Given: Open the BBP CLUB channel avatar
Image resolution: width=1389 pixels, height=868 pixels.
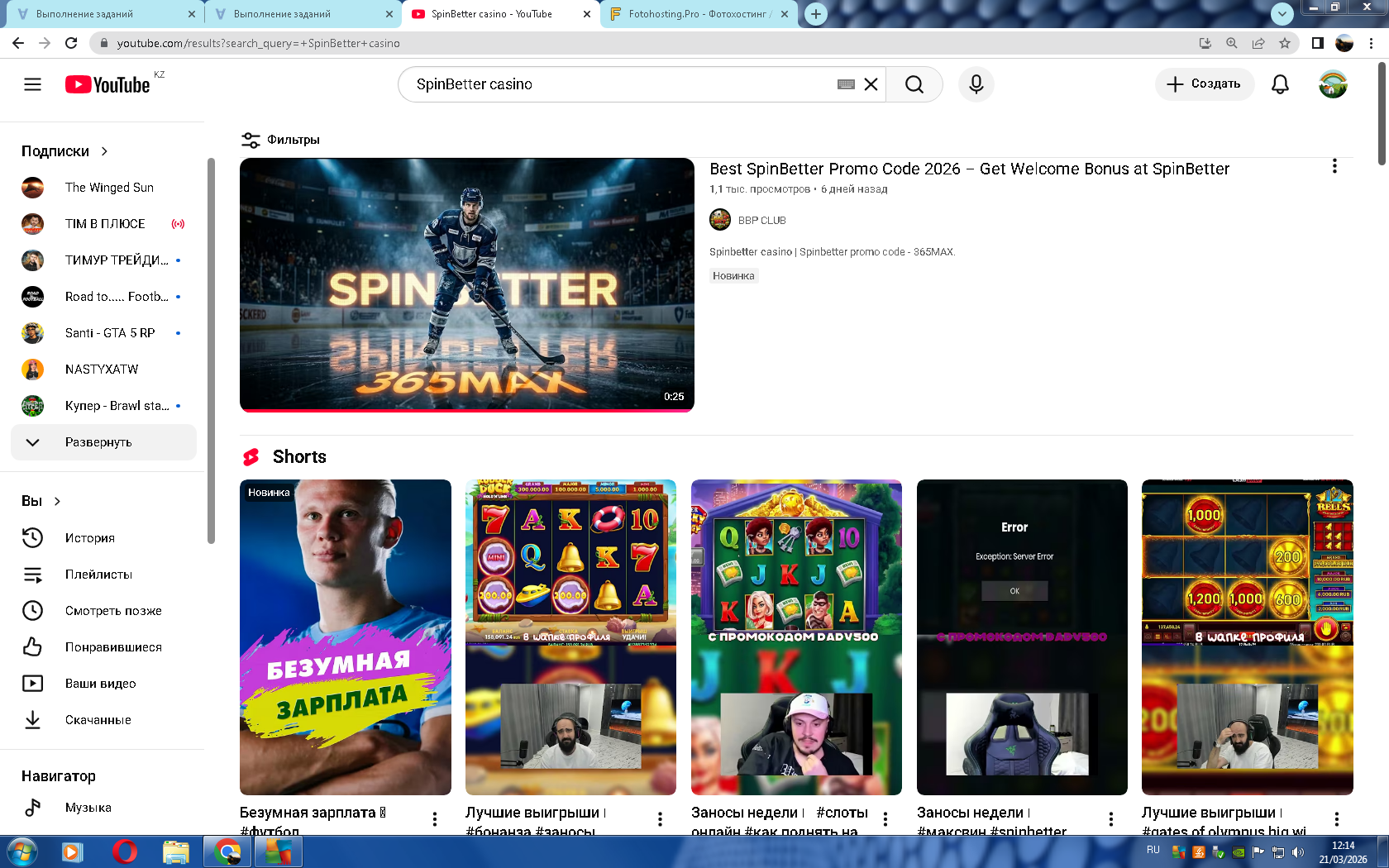Looking at the screenshot, I should pyautogui.click(x=720, y=220).
